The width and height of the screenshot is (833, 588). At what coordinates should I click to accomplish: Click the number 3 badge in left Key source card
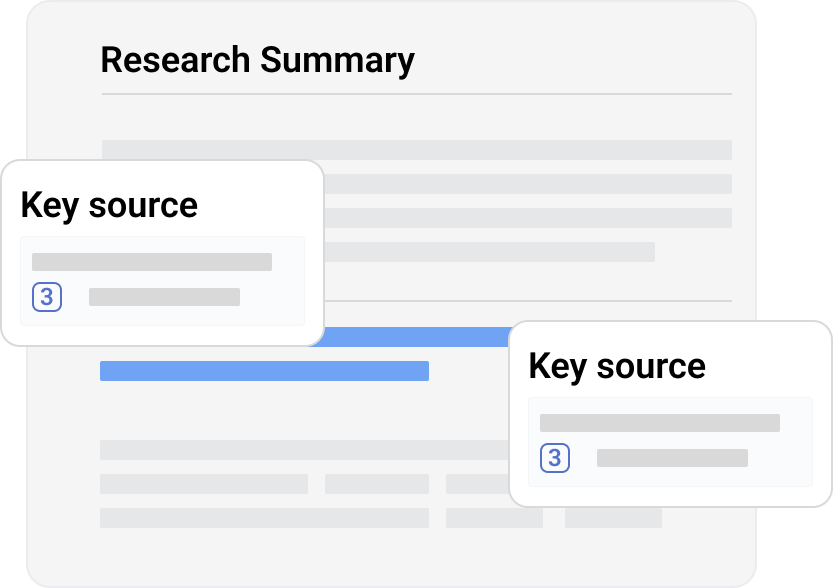tap(47, 297)
